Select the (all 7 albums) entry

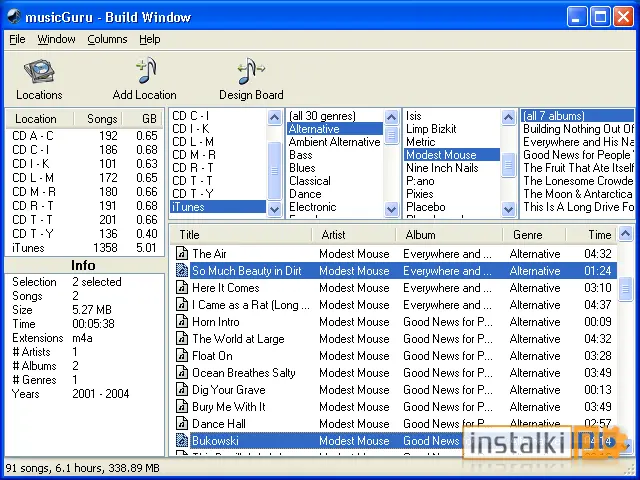(578, 116)
